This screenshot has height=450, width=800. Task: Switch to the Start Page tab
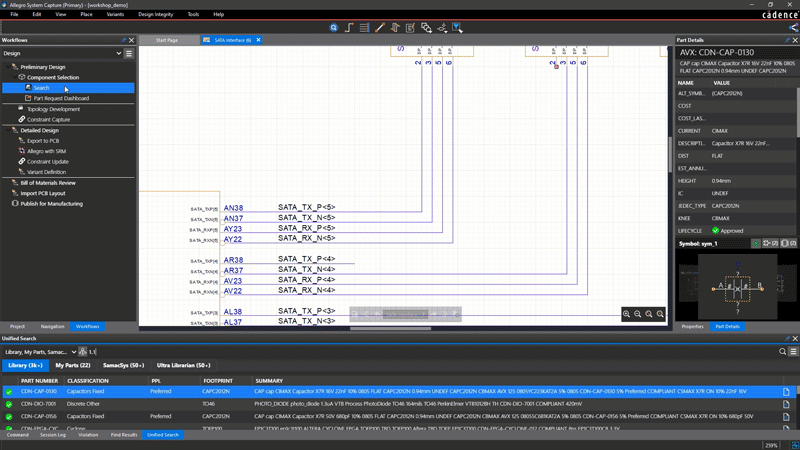pos(167,40)
